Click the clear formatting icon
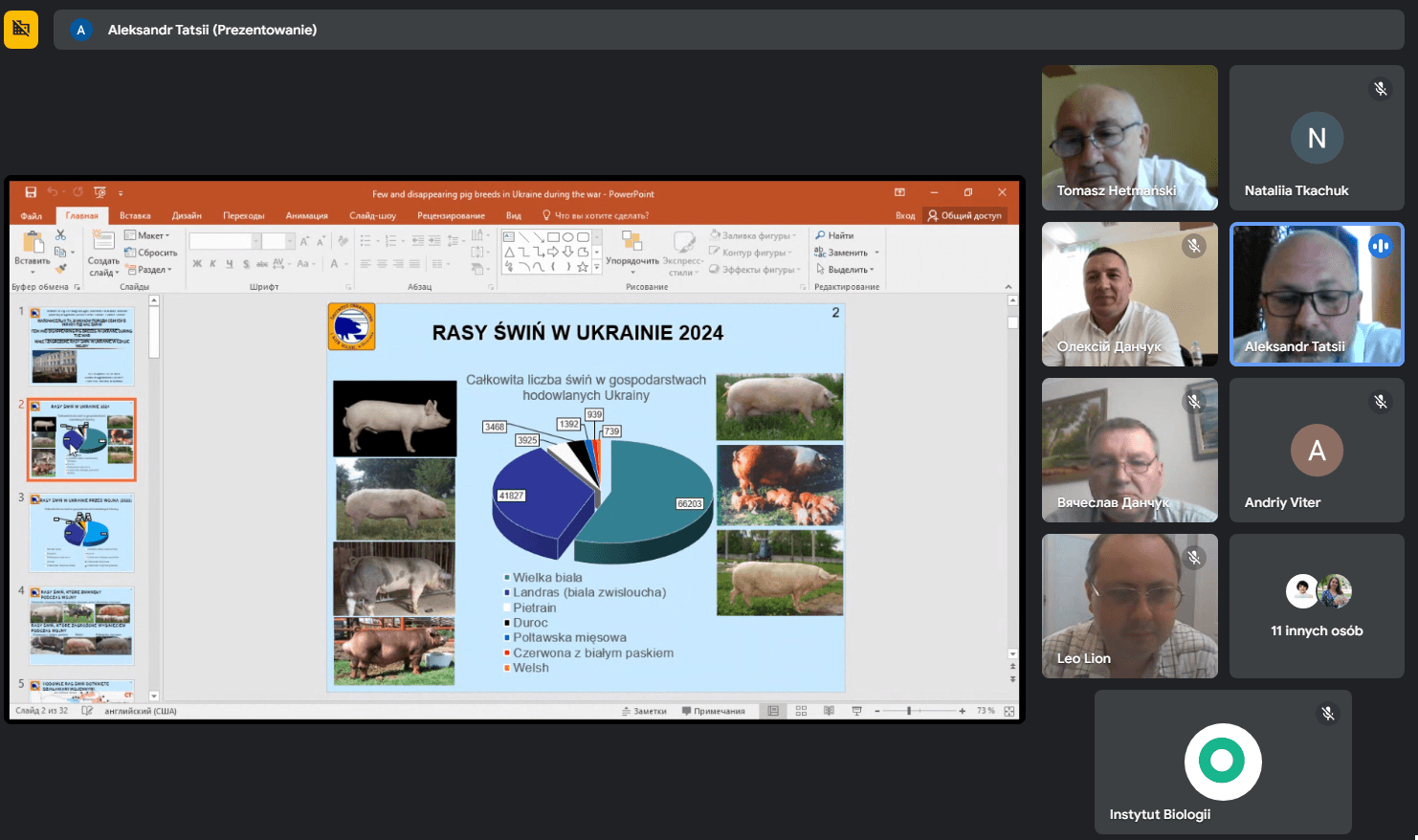 coord(343,240)
